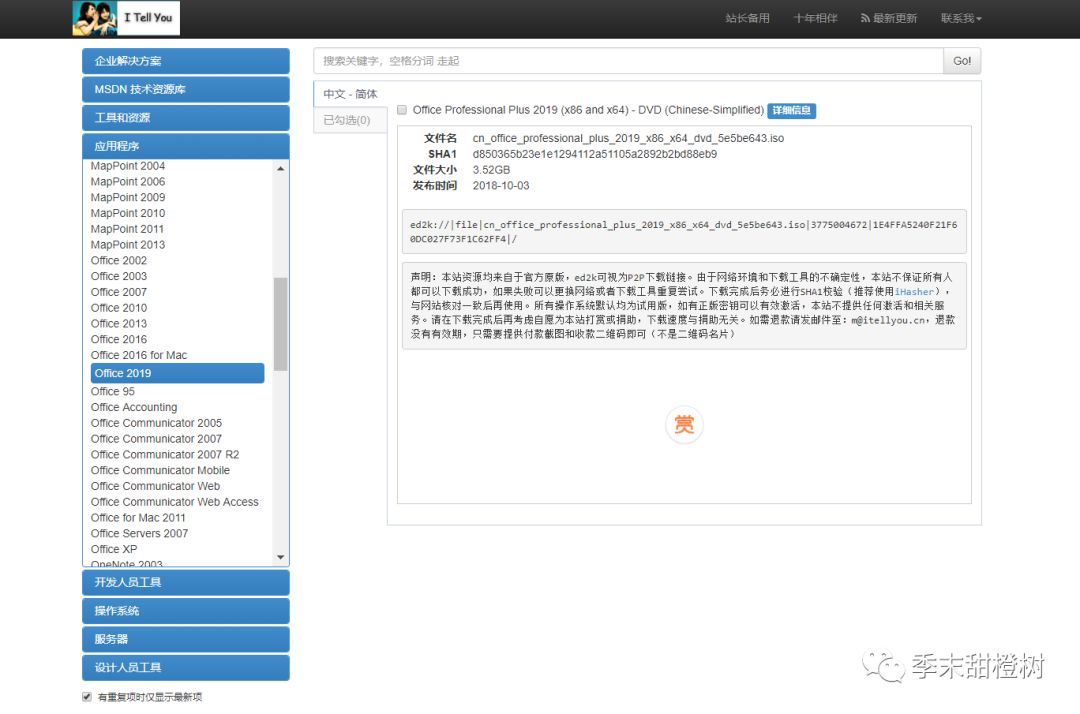Collapse the 应用程序 category
Image resolution: width=1080 pixels, height=714 pixels.
pyautogui.click(x=185, y=146)
